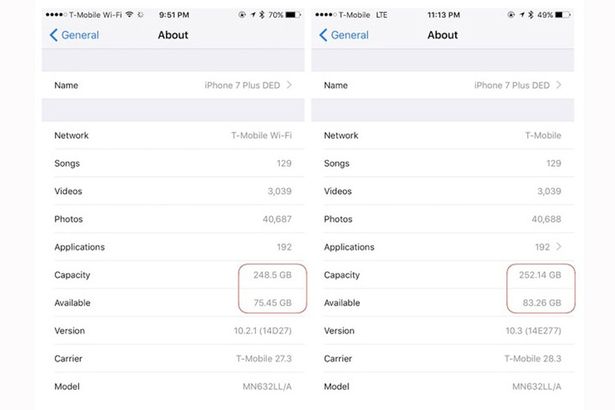Tap Version 10.2.1 (14D27) row
This screenshot has height=410, width=615.
tap(173, 330)
